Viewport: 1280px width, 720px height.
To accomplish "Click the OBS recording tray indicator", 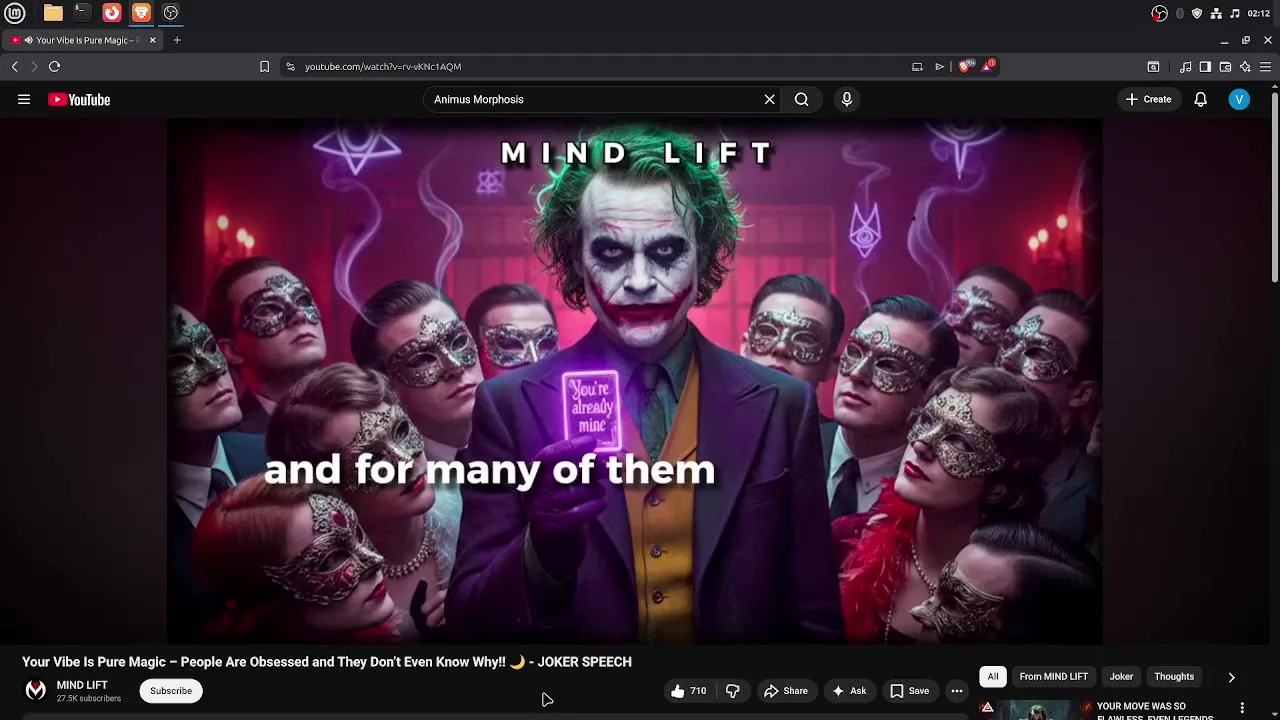I will point(1159,13).
